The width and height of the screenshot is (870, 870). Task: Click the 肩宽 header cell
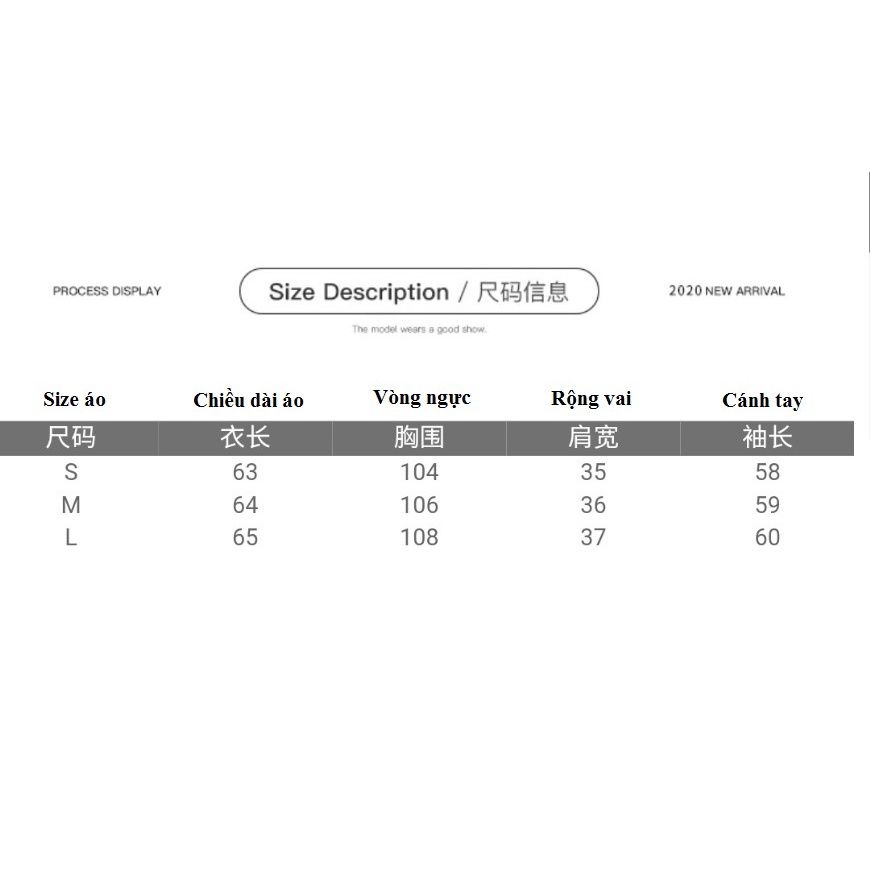click(593, 438)
